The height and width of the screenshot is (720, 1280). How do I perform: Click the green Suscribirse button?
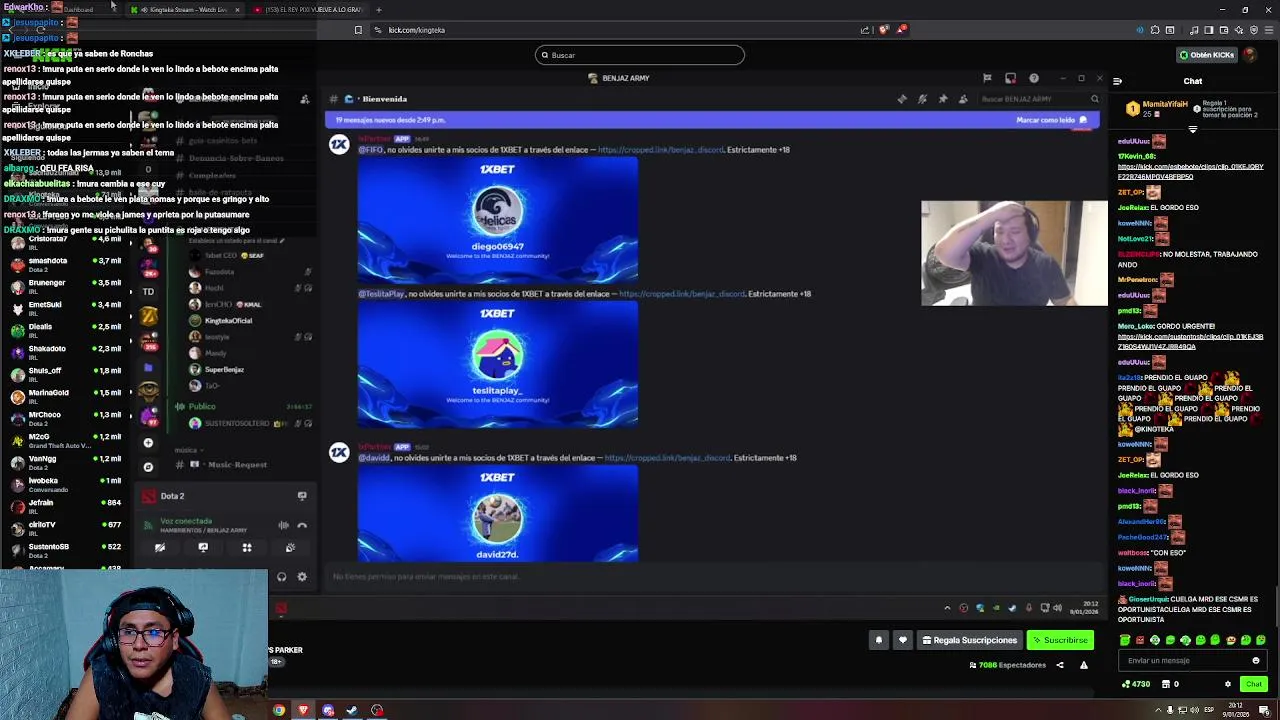coord(1060,640)
